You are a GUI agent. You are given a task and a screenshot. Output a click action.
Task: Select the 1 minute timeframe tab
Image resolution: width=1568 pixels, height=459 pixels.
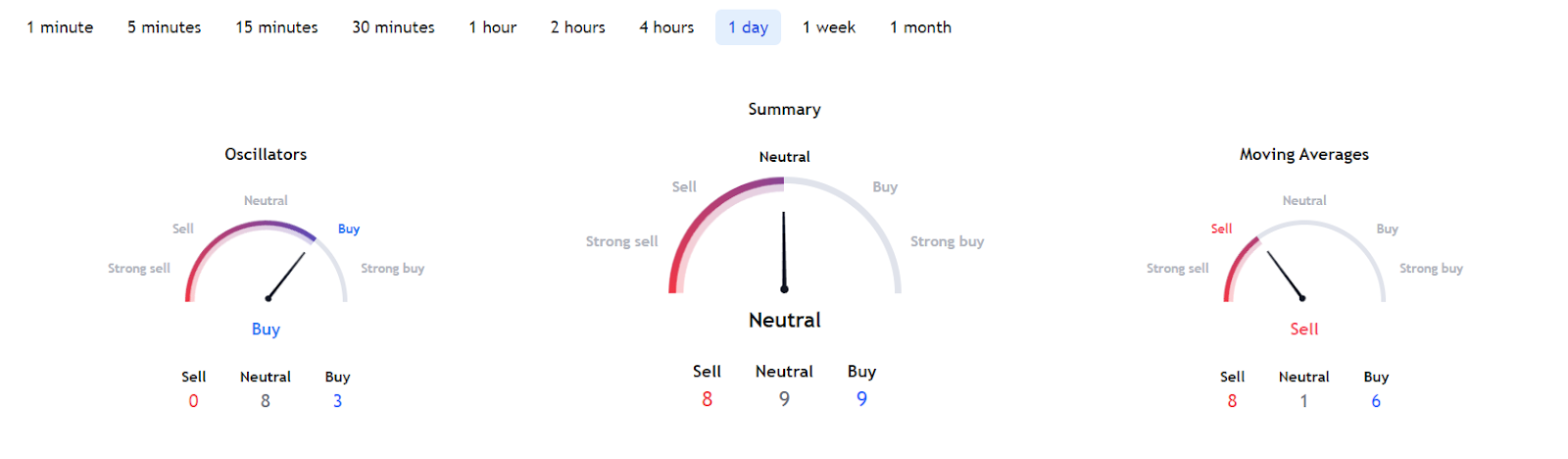[x=60, y=27]
